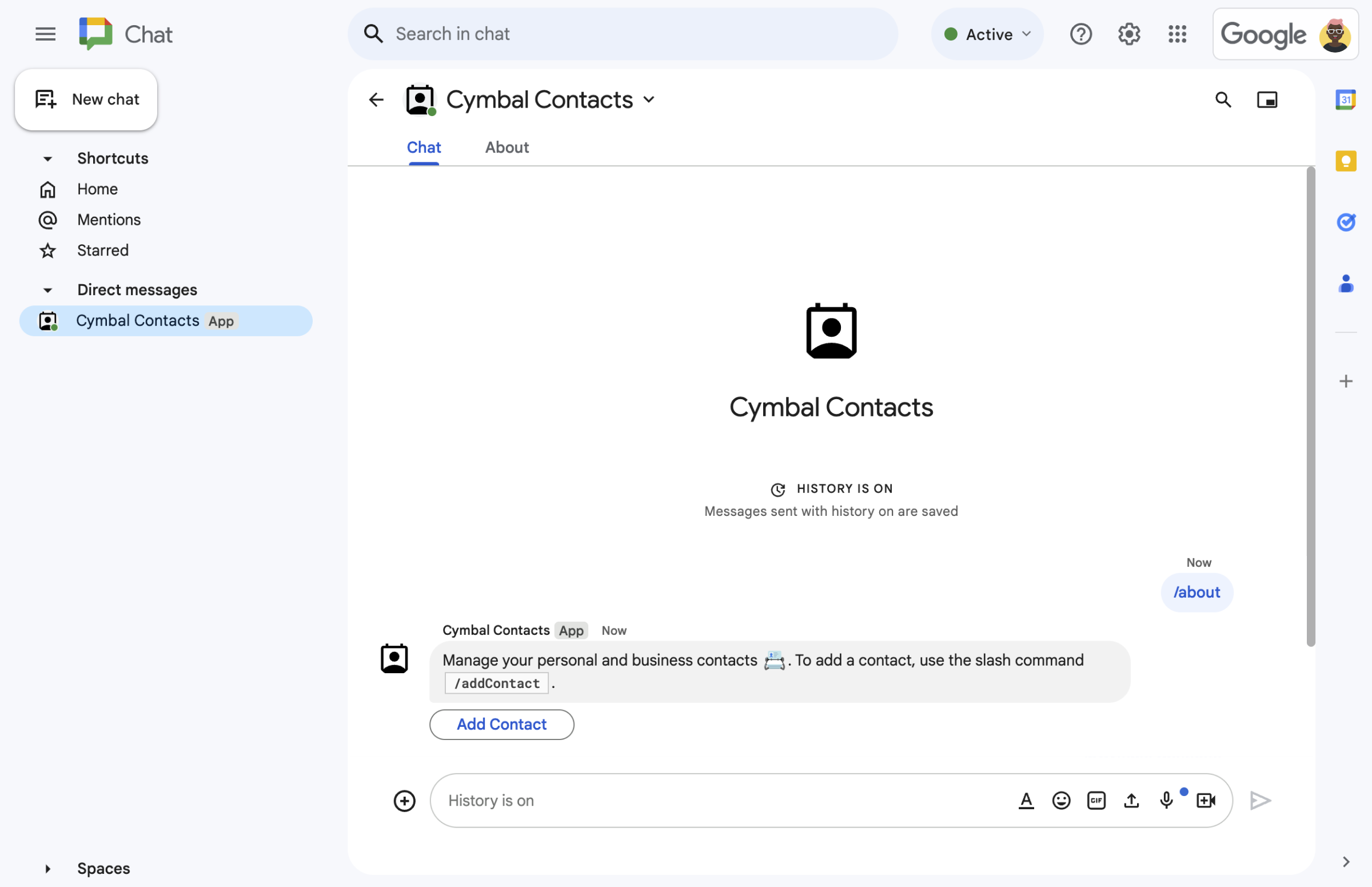Select the Chat tab
Viewport: 1372px width, 887px height.
click(424, 148)
